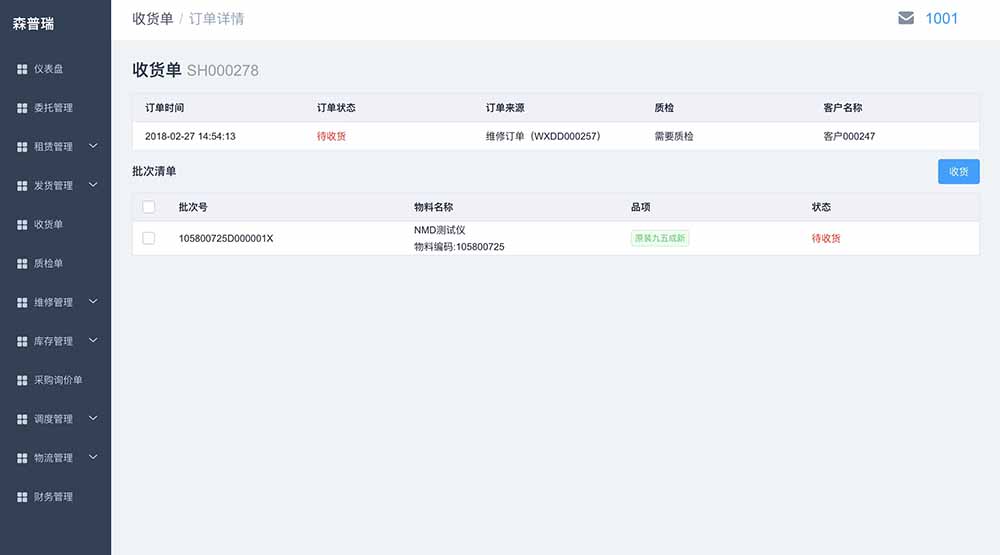Expand the 发货管理 submenu arrow
This screenshot has height=555, width=1000.
tap(93, 185)
